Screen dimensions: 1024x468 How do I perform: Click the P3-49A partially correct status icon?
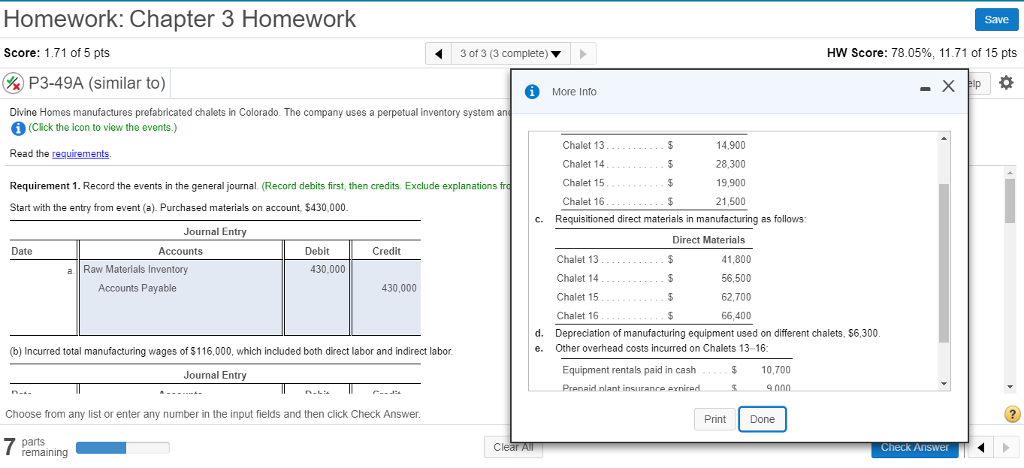pyautogui.click(x=13, y=84)
